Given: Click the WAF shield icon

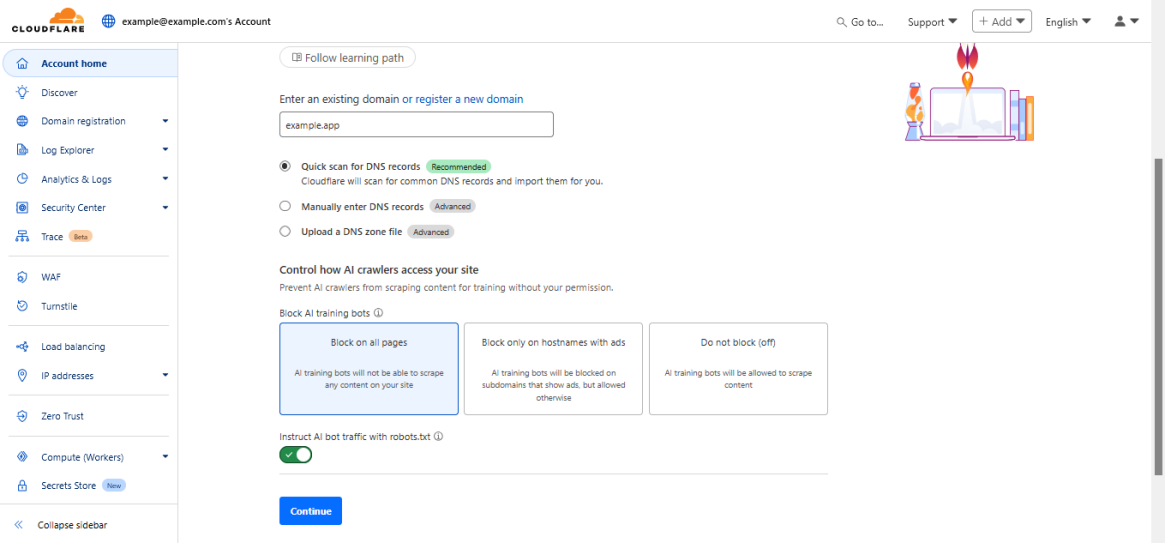Looking at the screenshot, I should [x=22, y=277].
